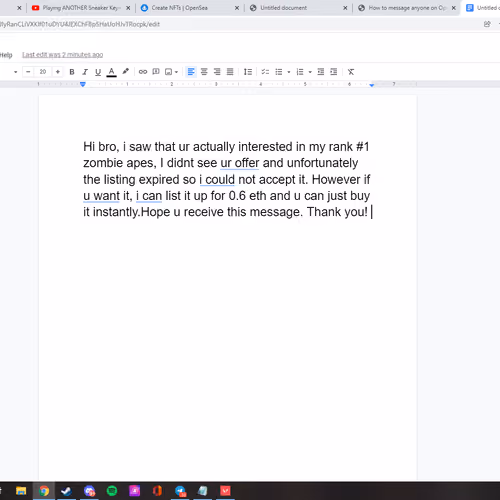The image size is (500, 500).
Task: Expand bulleted list options arrow
Action: coord(289,72)
